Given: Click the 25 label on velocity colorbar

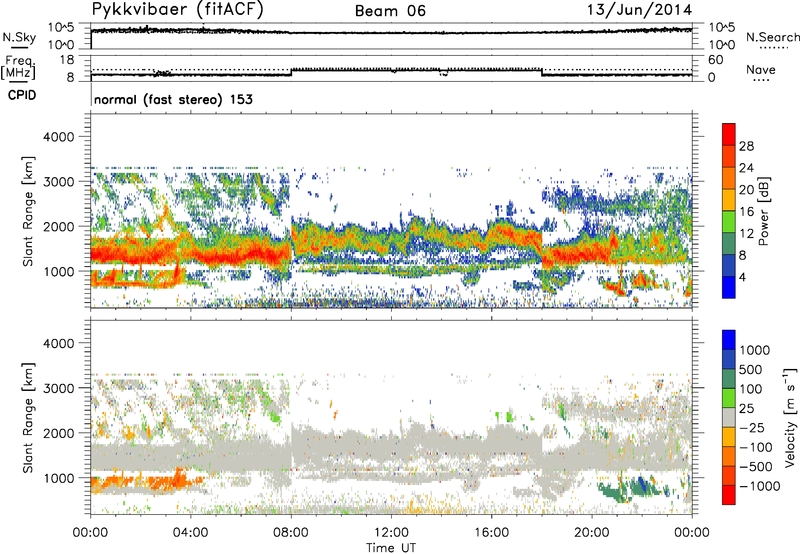Looking at the screenshot, I should 747,409.
